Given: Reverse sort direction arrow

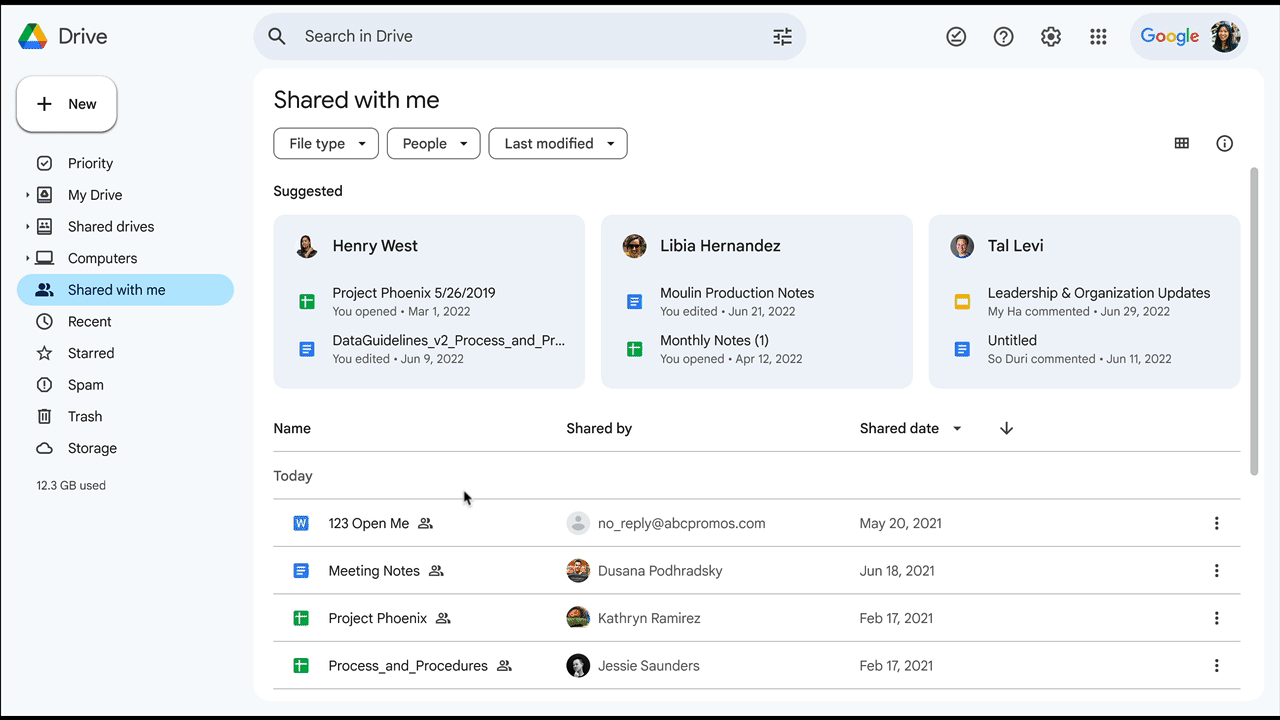Looking at the screenshot, I should pyautogui.click(x=1006, y=429).
